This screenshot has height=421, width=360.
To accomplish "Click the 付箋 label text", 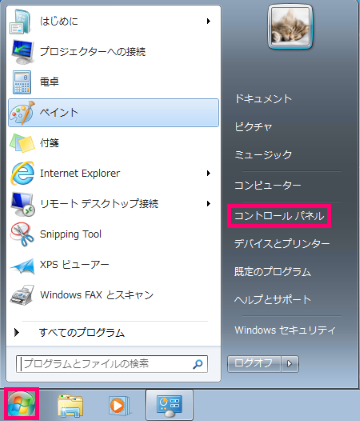I will (x=49, y=143).
